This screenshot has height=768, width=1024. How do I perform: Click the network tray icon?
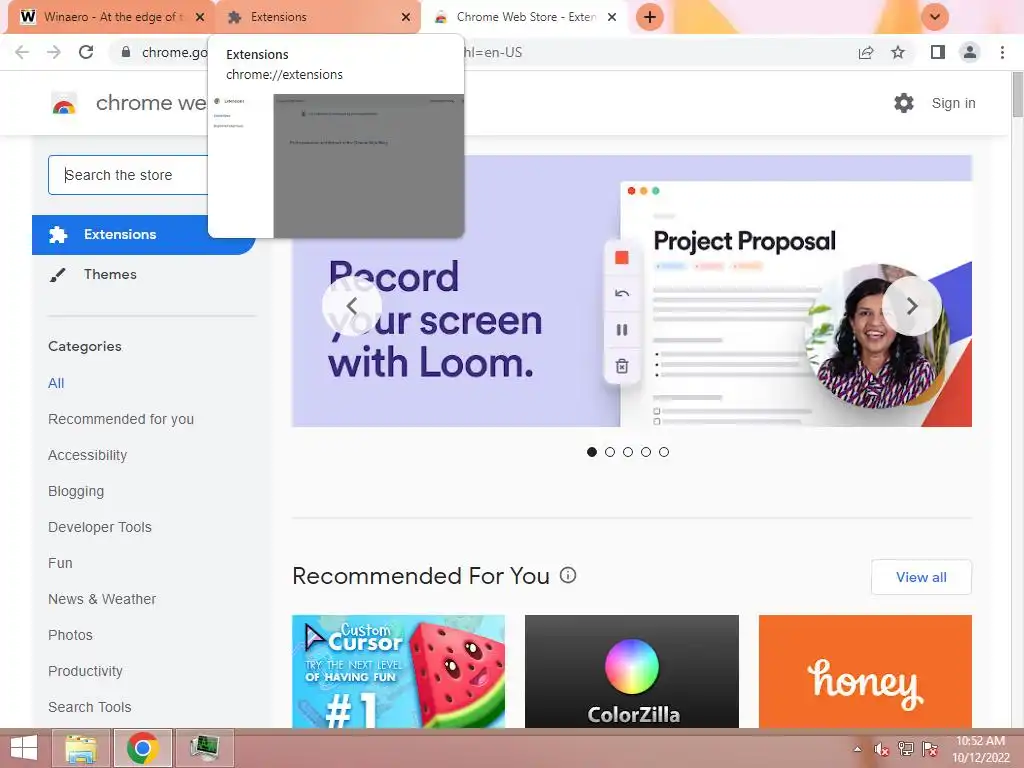coord(906,749)
